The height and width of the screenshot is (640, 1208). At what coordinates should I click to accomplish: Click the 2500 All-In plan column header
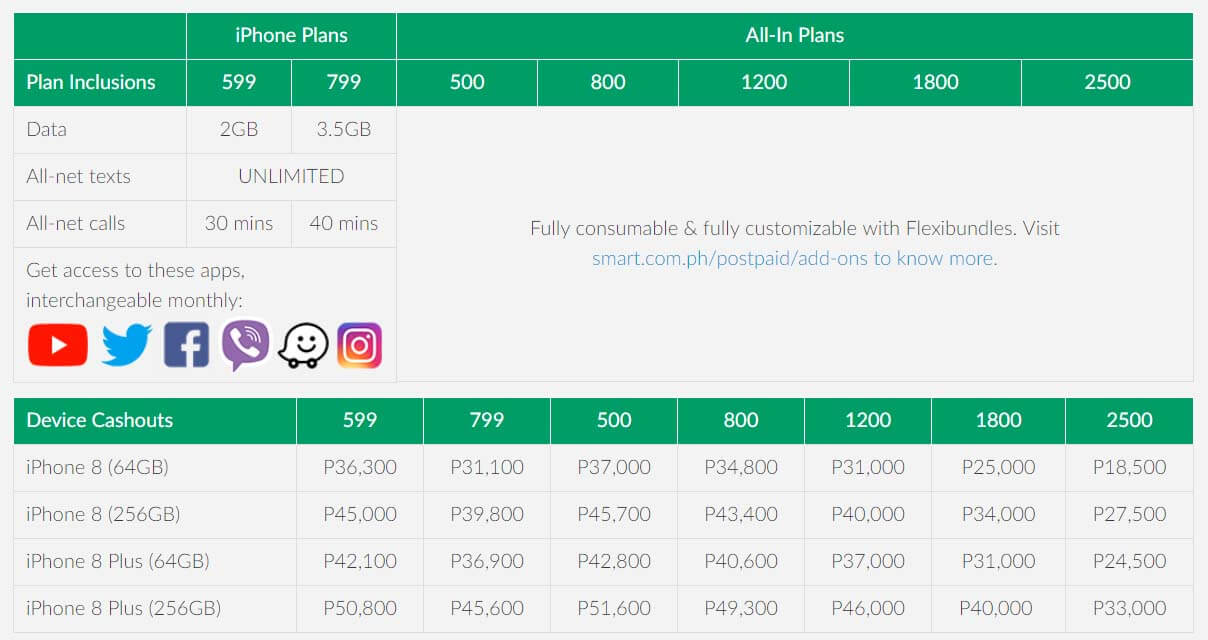[1107, 82]
